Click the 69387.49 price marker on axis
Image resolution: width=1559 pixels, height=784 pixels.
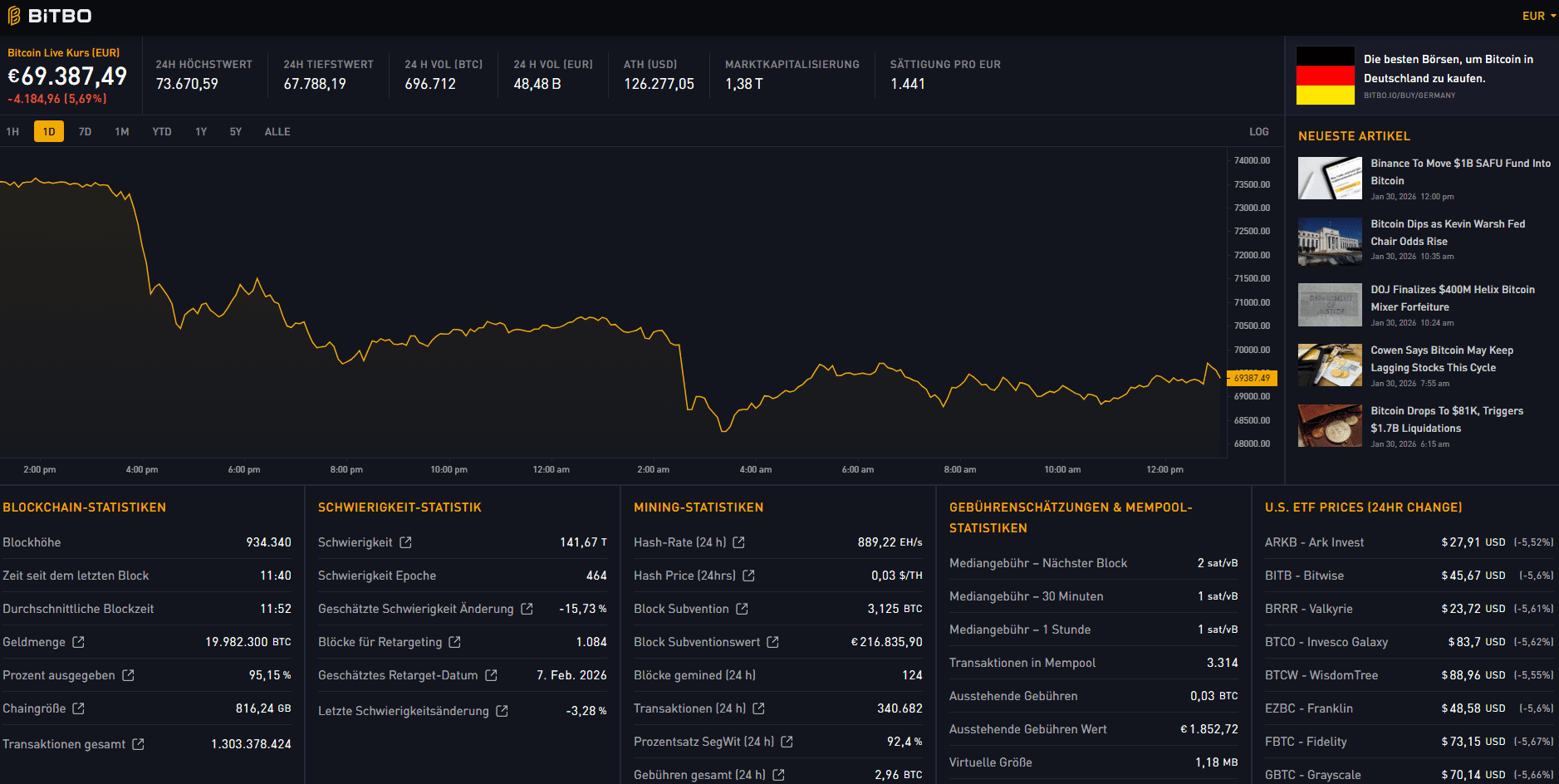[1252, 378]
